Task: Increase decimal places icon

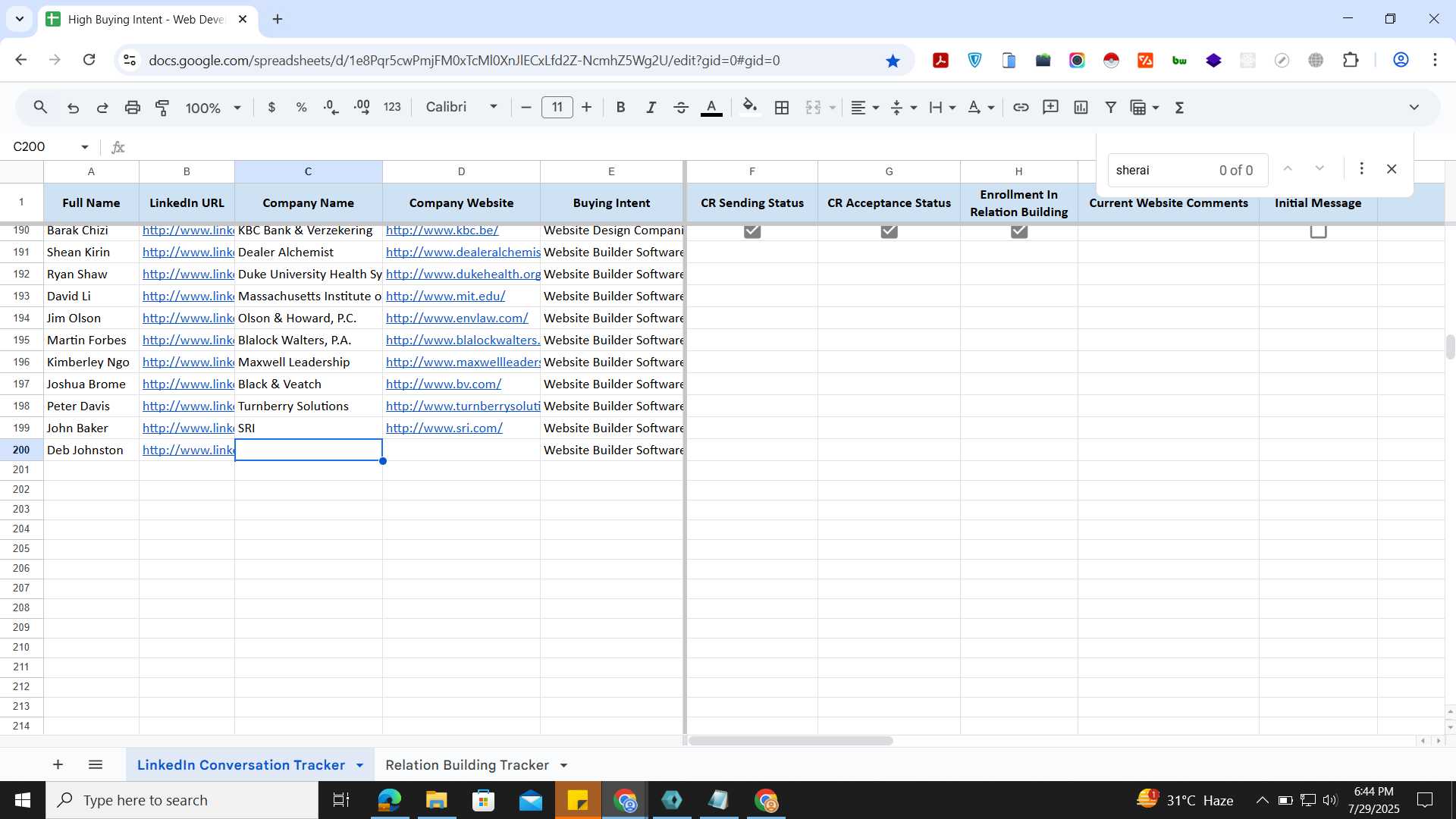Action: [362, 108]
